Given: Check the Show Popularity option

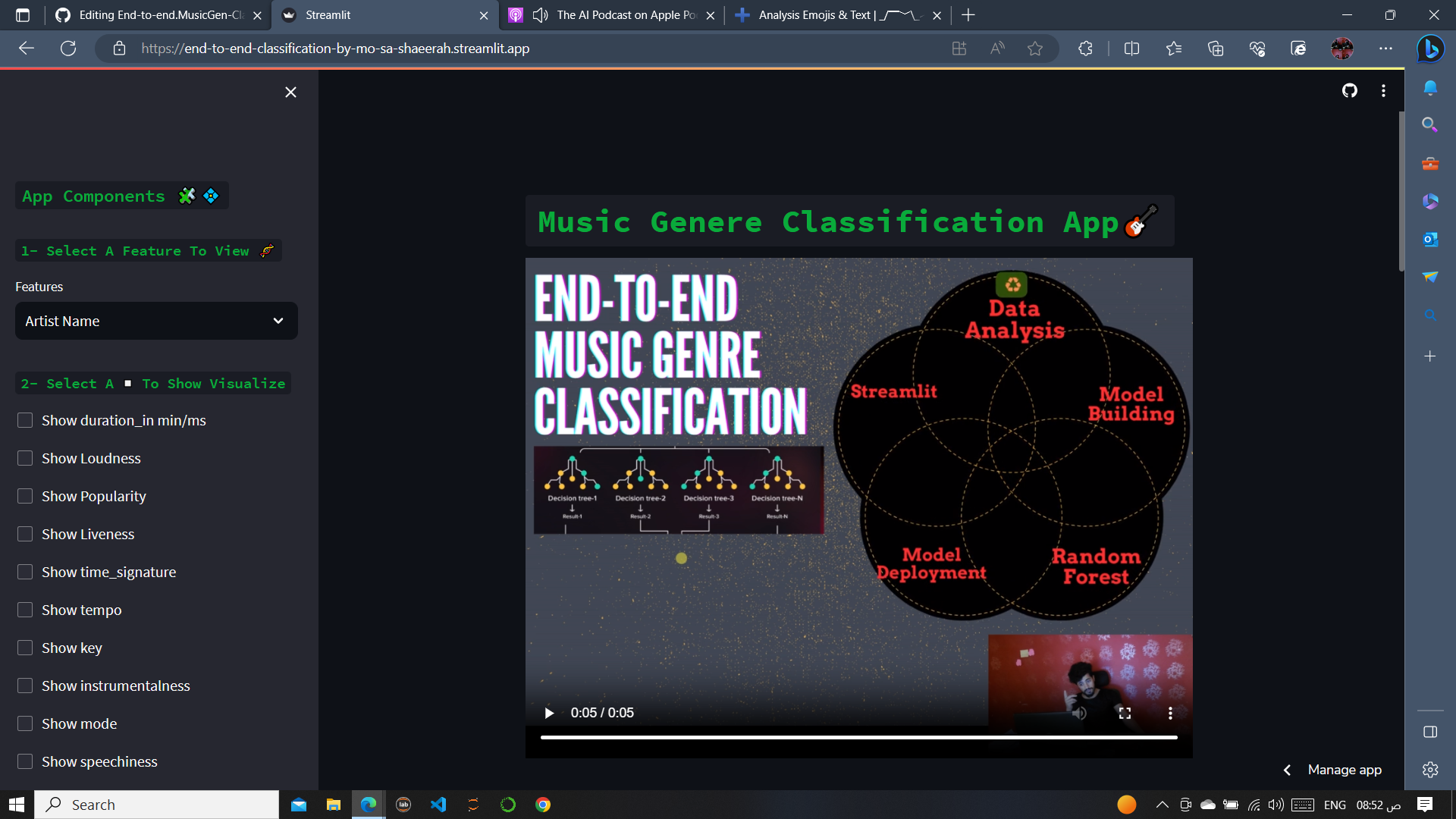Looking at the screenshot, I should 25,496.
